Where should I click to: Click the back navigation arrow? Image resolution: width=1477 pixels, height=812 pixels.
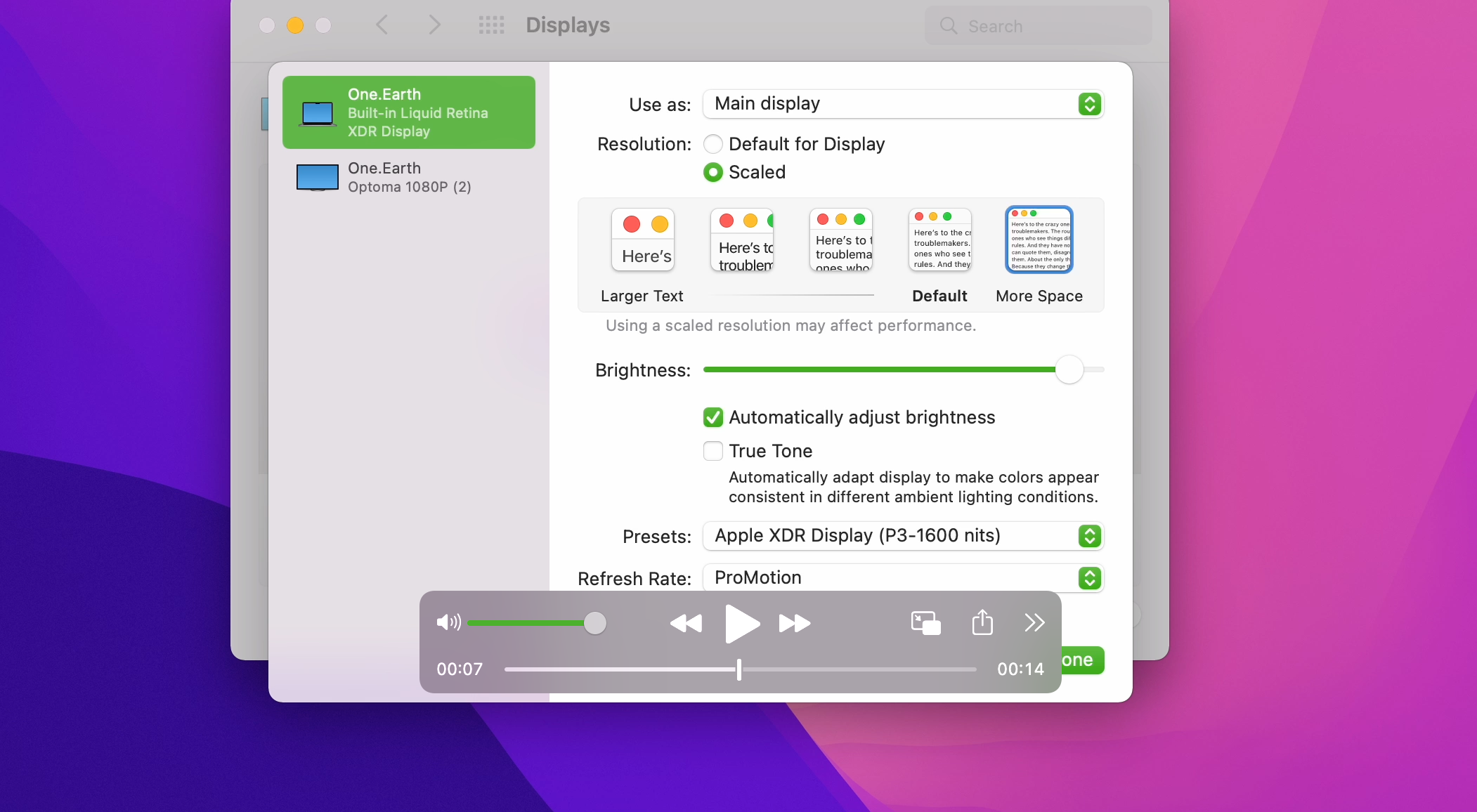pos(382,25)
